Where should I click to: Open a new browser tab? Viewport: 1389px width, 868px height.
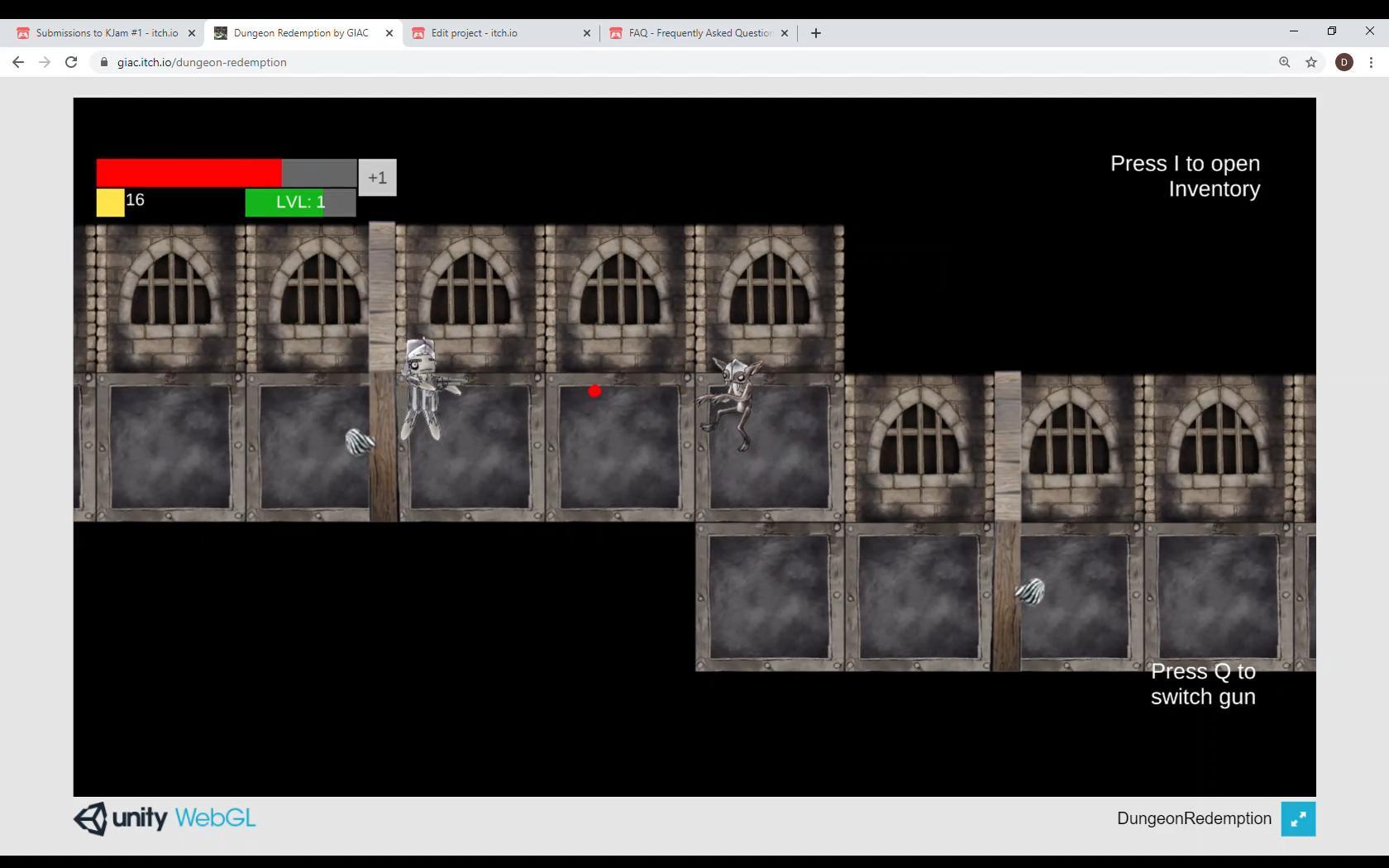[816, 33]
